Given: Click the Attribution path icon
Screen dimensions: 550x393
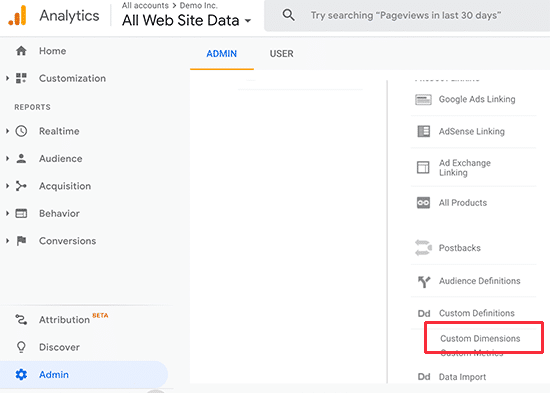Looking at the screenshot, I should click(21, 320).
